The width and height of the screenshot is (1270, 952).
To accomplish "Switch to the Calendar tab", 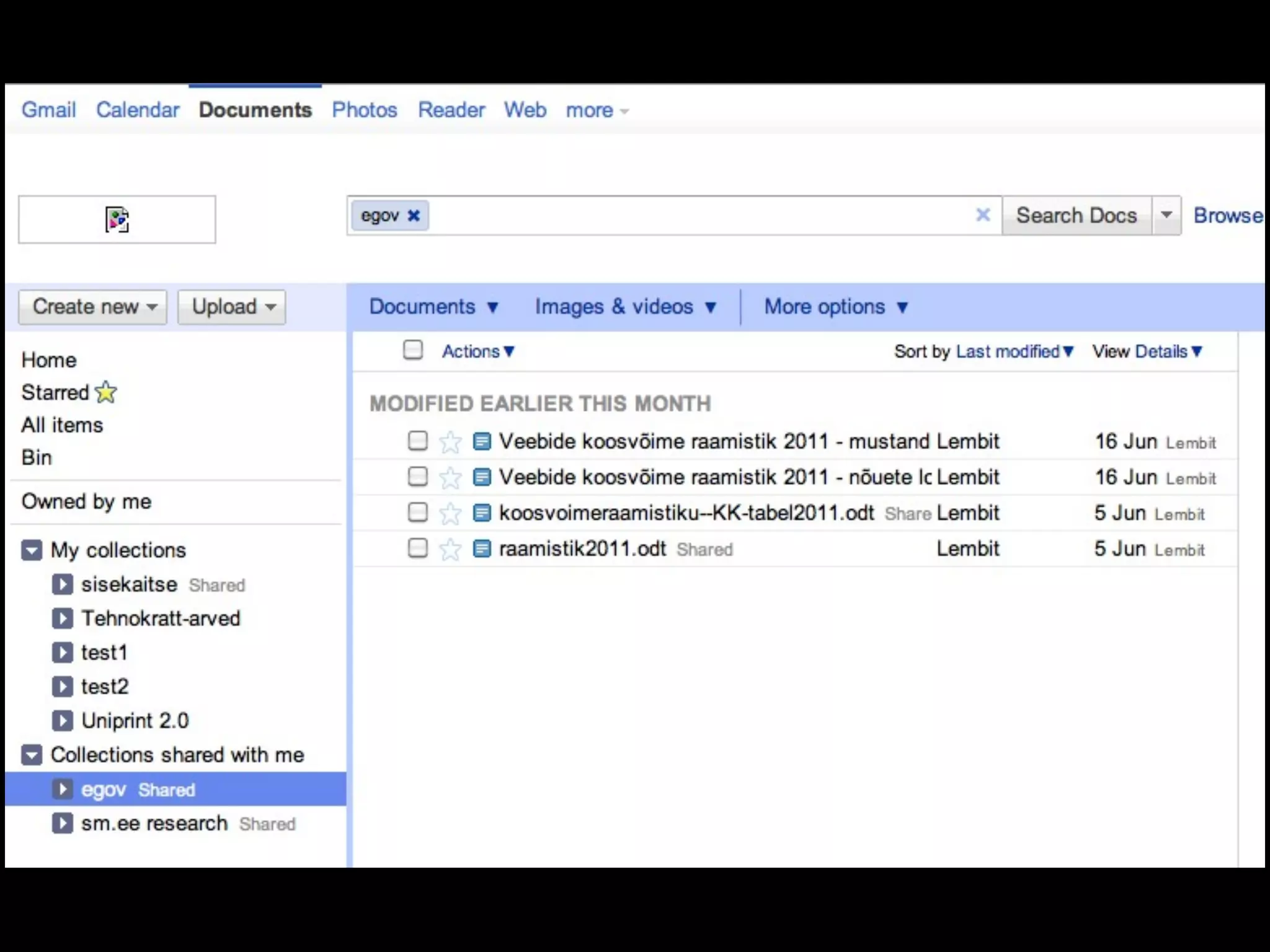I will tap(138, 110).
